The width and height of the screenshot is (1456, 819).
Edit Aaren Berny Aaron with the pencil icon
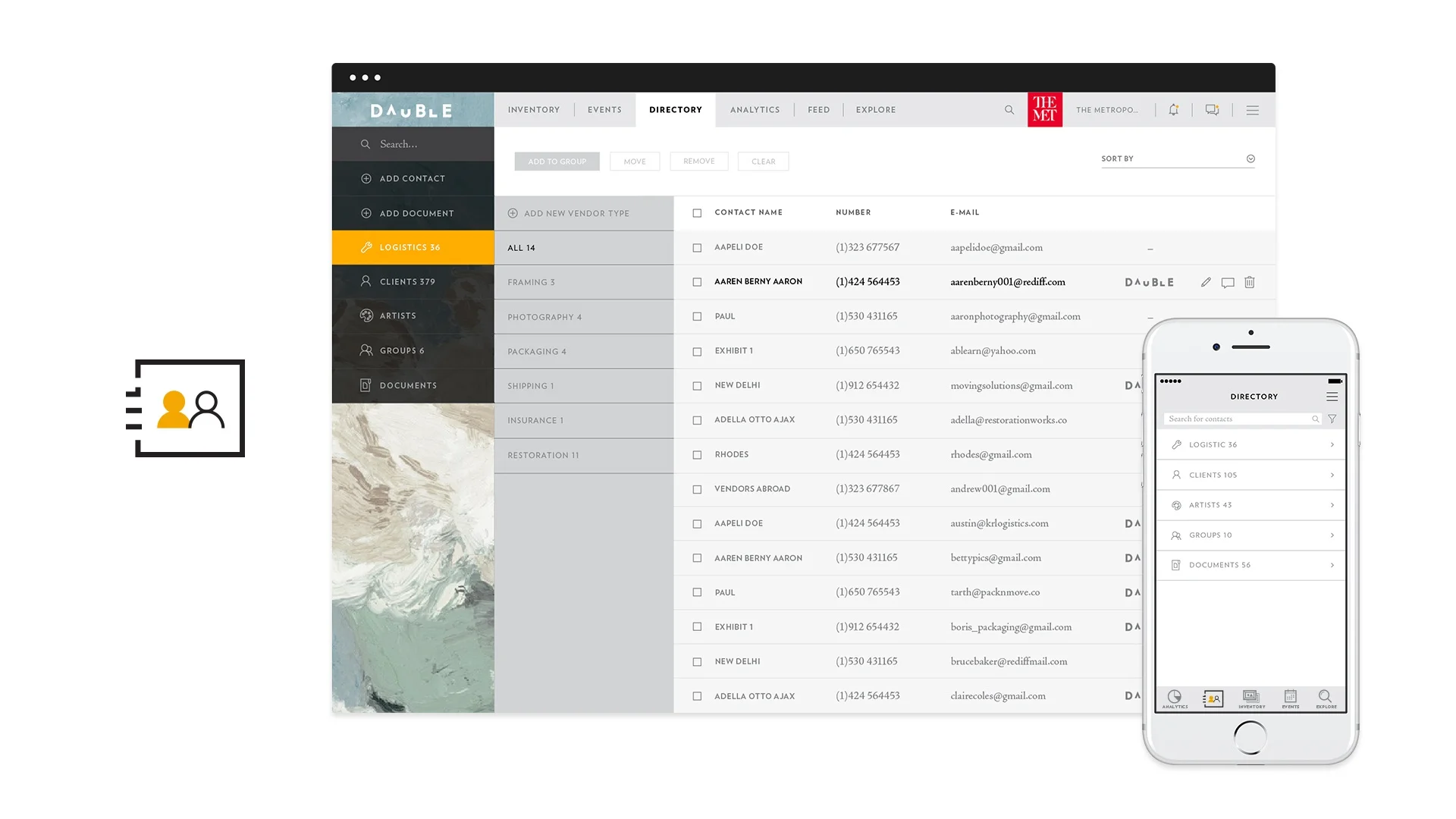click(x=1206, y=282)
